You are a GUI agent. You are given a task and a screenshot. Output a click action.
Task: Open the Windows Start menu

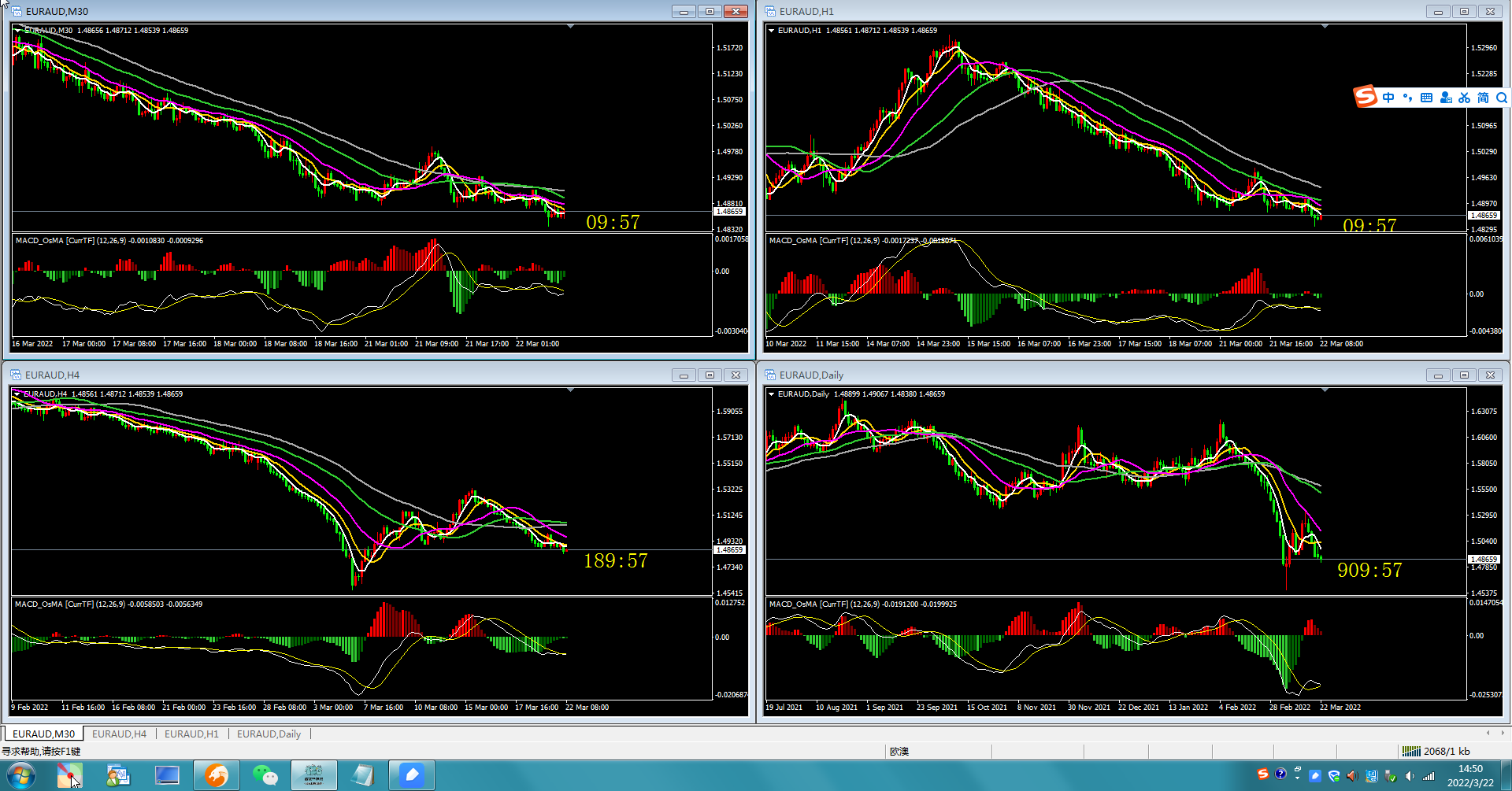click(20, 775)
